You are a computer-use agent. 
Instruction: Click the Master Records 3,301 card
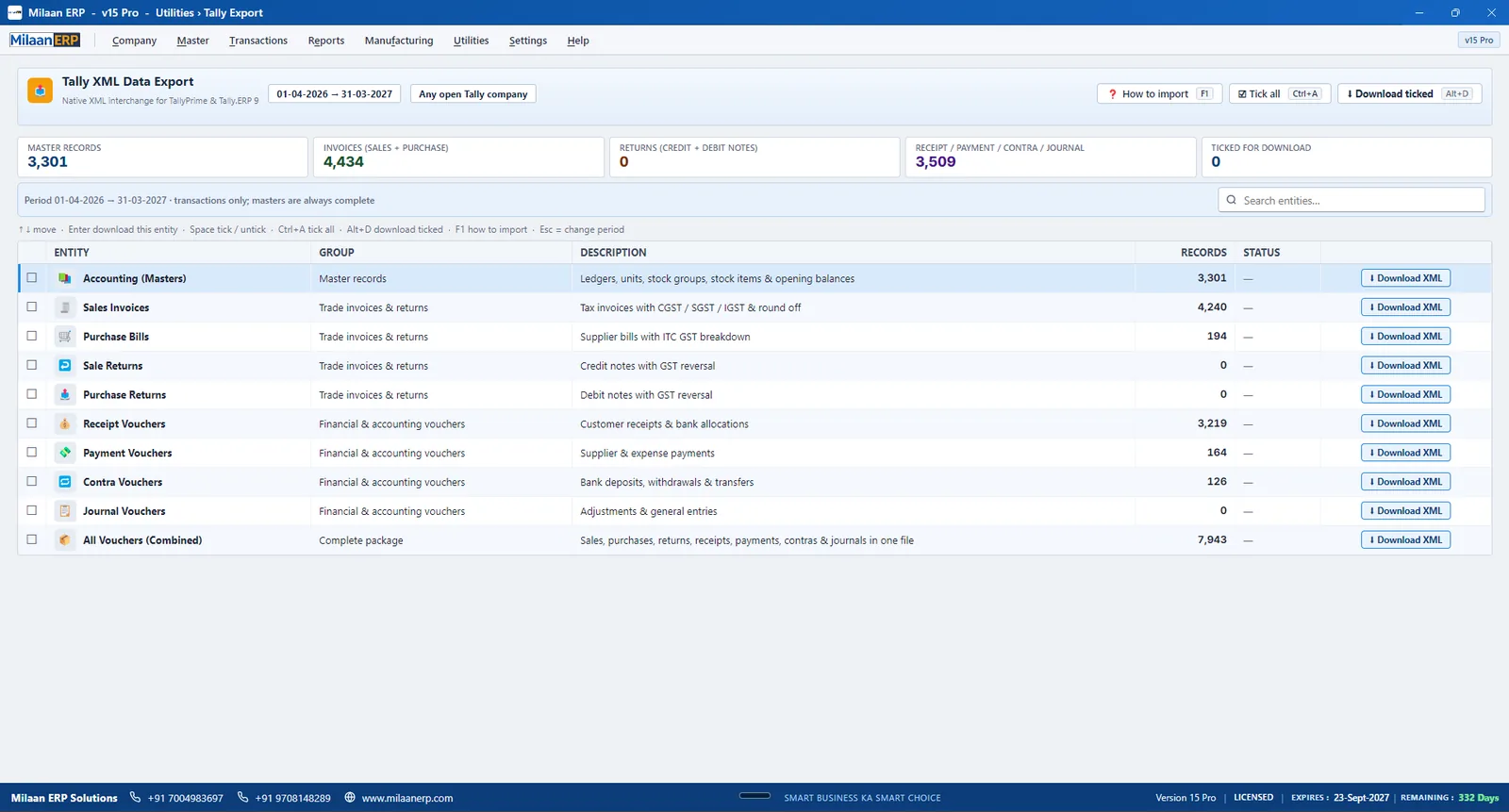[x=163, y=157]
